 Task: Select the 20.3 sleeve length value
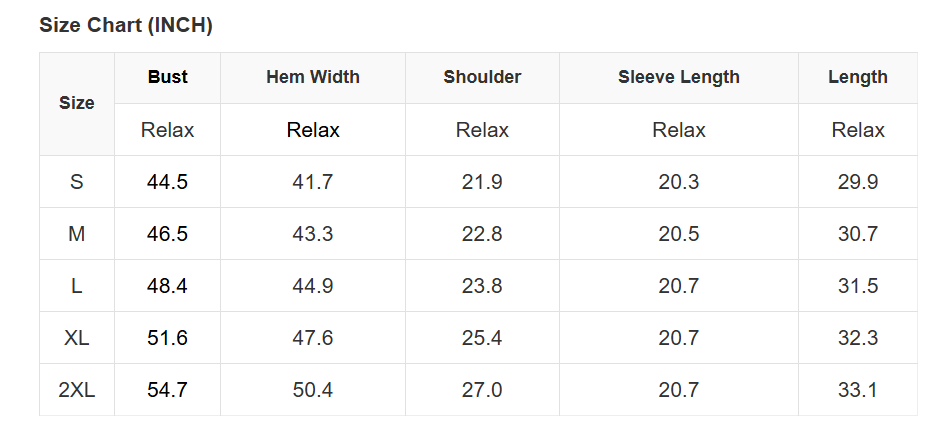679,182
